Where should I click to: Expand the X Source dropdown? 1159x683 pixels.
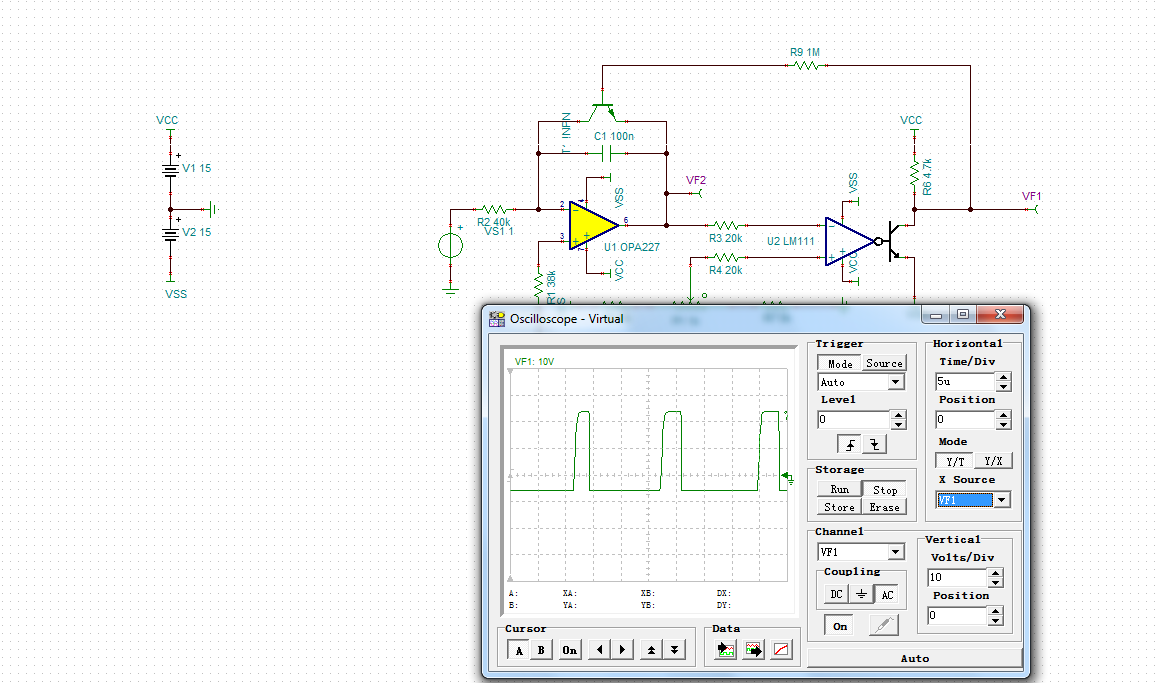pos(1001,500)
